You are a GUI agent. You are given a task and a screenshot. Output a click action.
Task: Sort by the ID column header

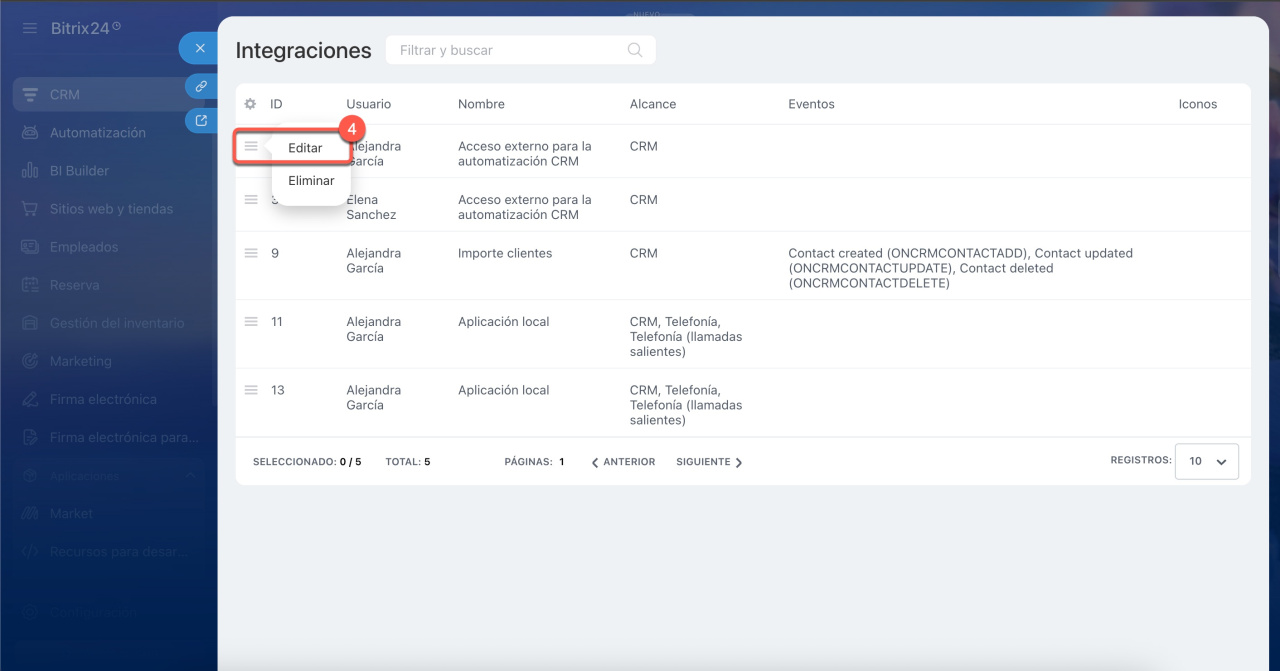pyautogui.click(x=276, y=104)
